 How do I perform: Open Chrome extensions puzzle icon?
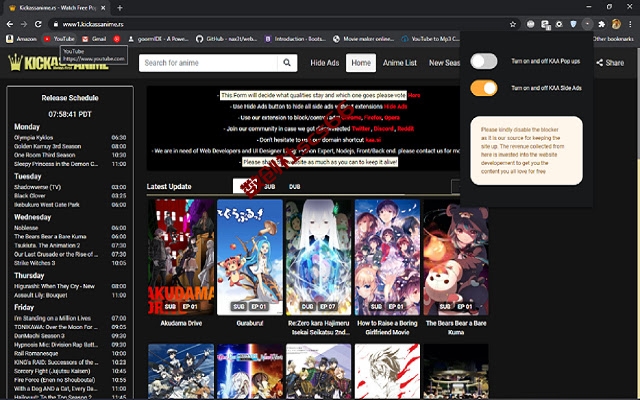click(x=601, y=24)
